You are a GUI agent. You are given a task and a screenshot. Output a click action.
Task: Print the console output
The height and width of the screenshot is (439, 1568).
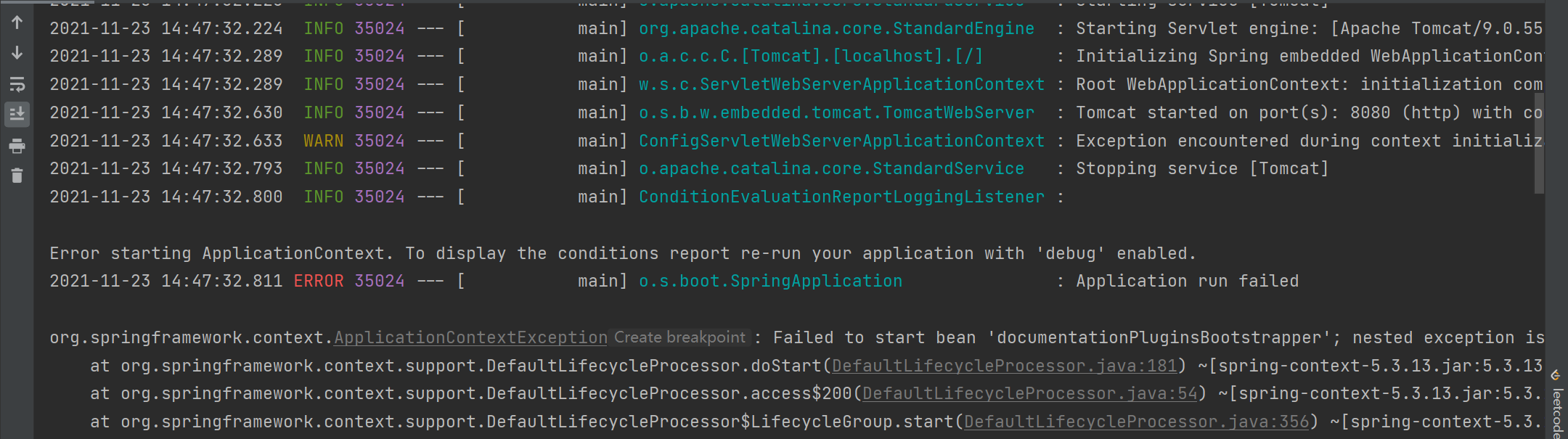[x=17, y=145]
